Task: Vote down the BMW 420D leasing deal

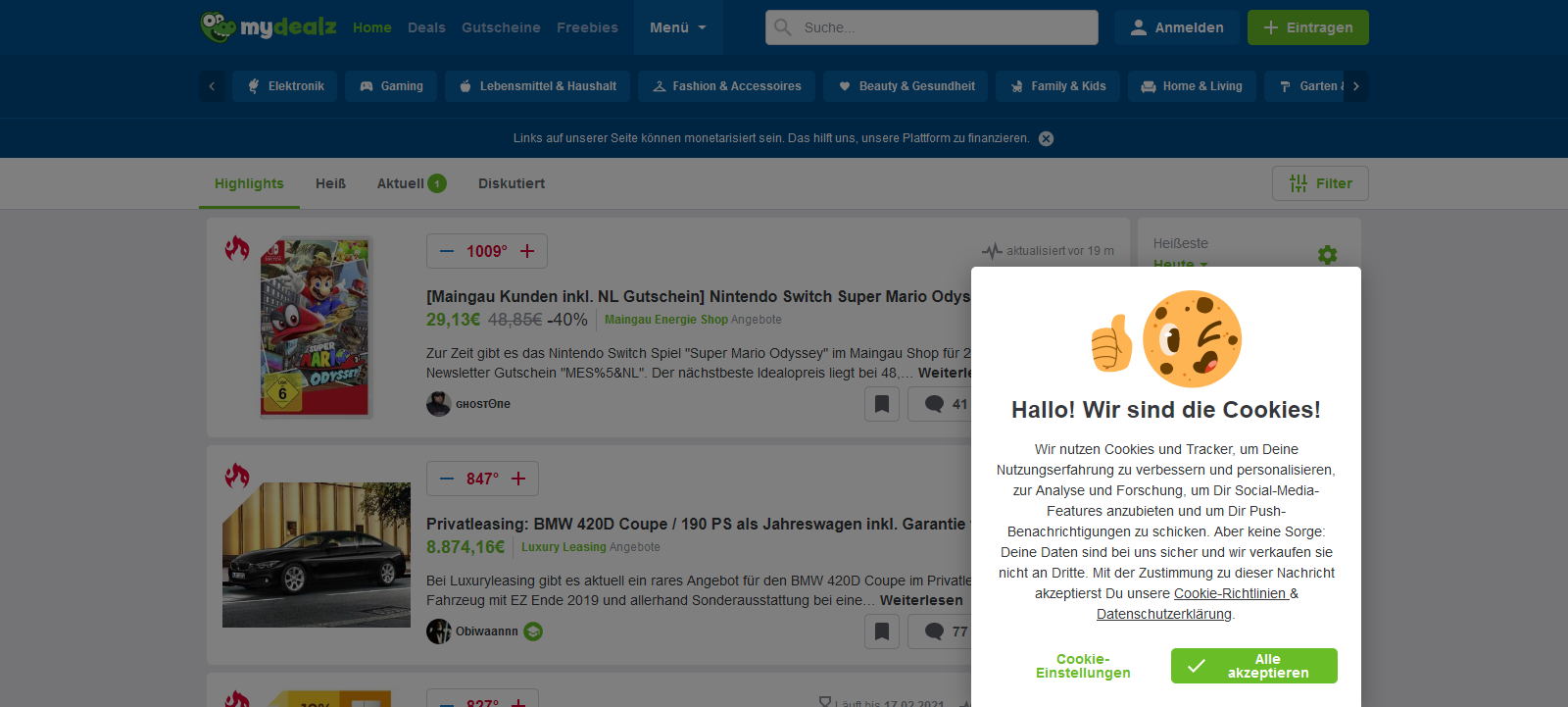Action: 447,479
